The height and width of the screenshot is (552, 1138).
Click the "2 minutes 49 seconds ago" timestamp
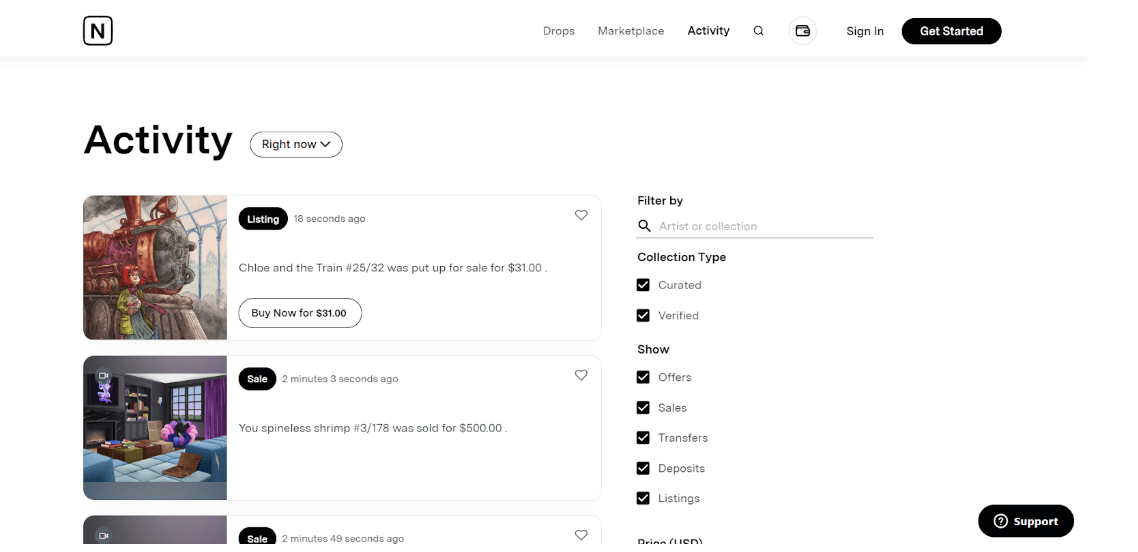pyautogui.click(x=343, y=538)
